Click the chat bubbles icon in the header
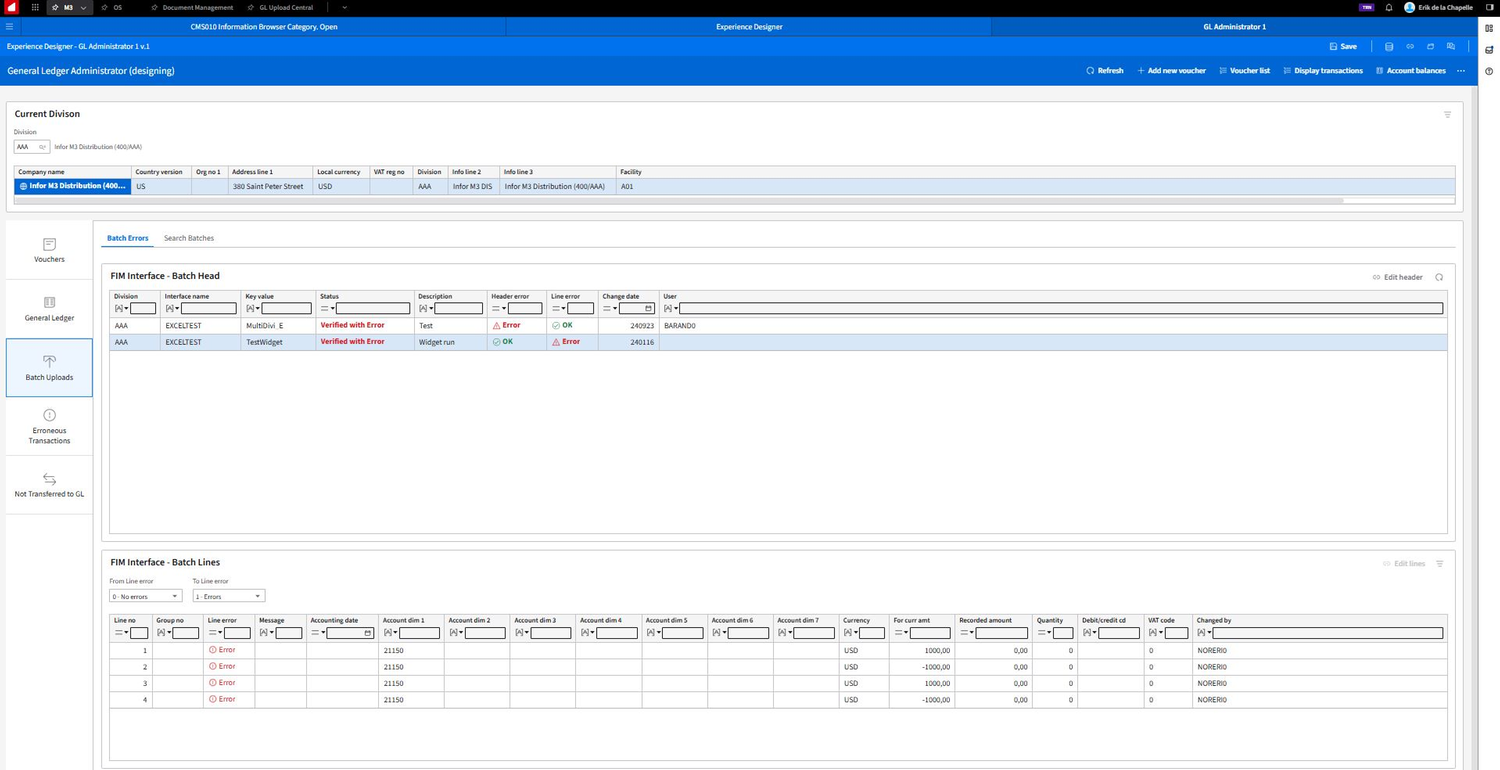This screenshot has height=770, width=1500. [1451, 46]
